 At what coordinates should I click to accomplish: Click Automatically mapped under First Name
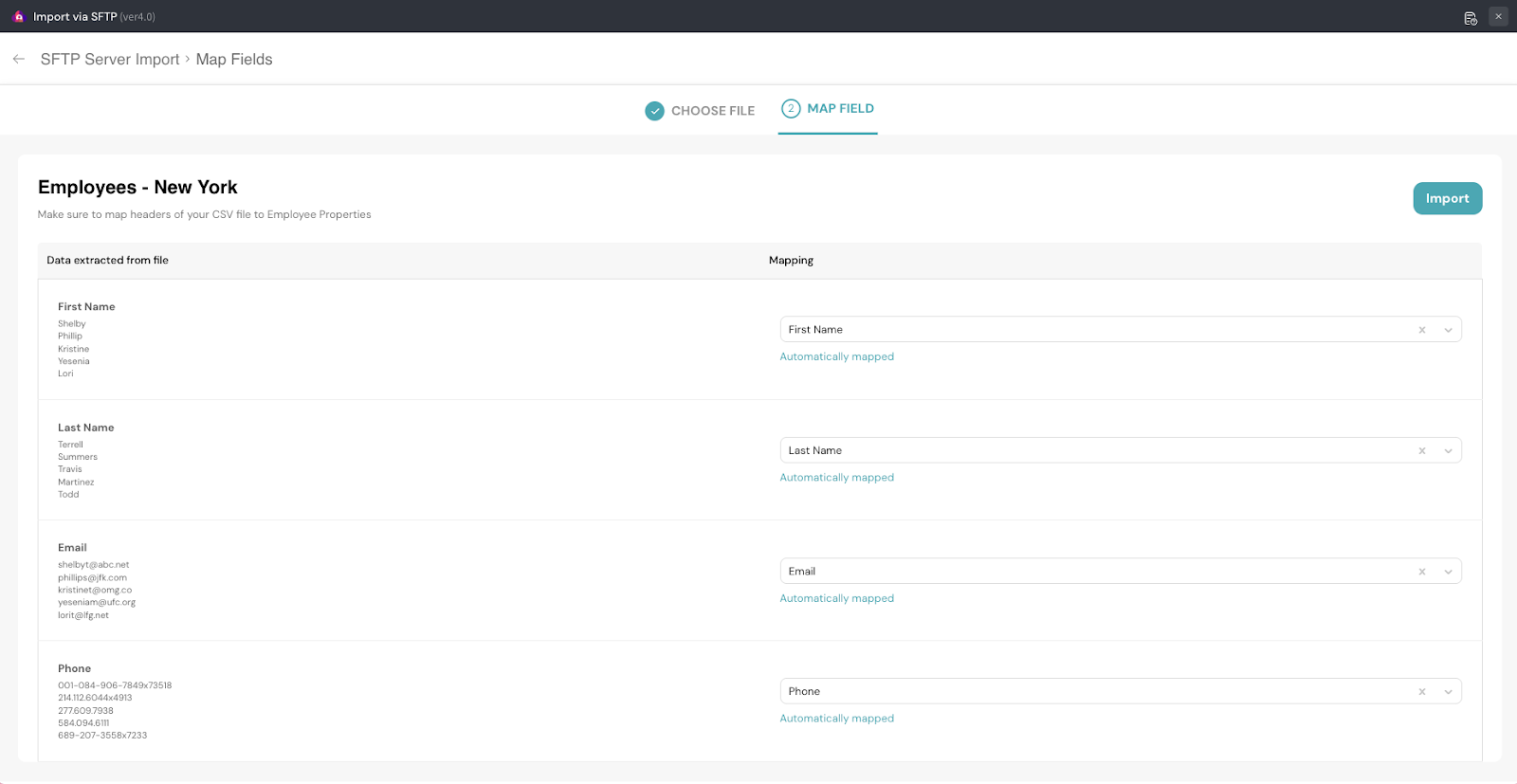pos(836,356)
